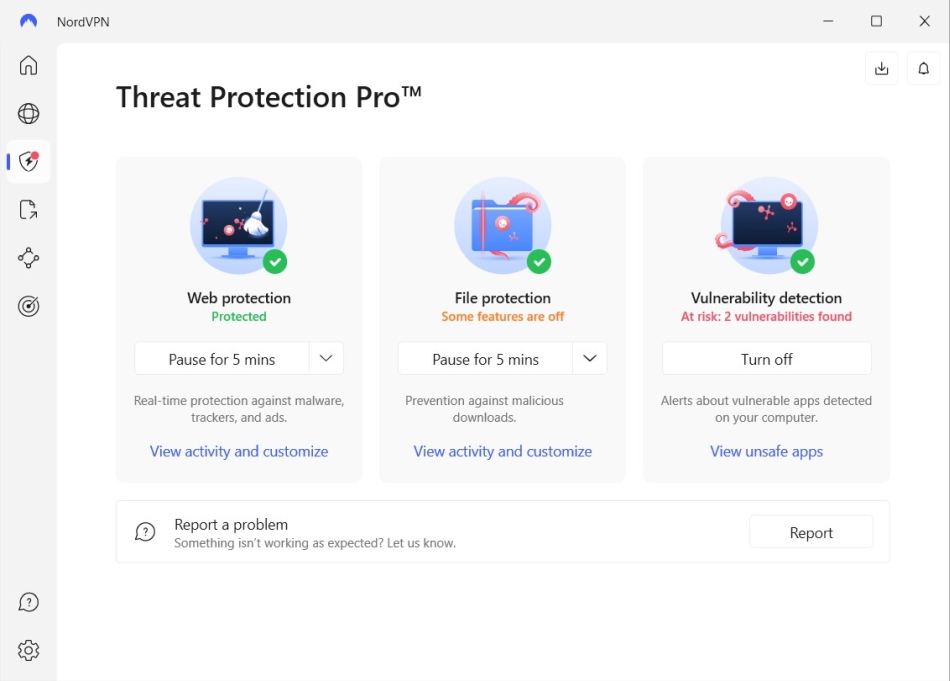Open notifications with the bell icon

tap(923, 68)
